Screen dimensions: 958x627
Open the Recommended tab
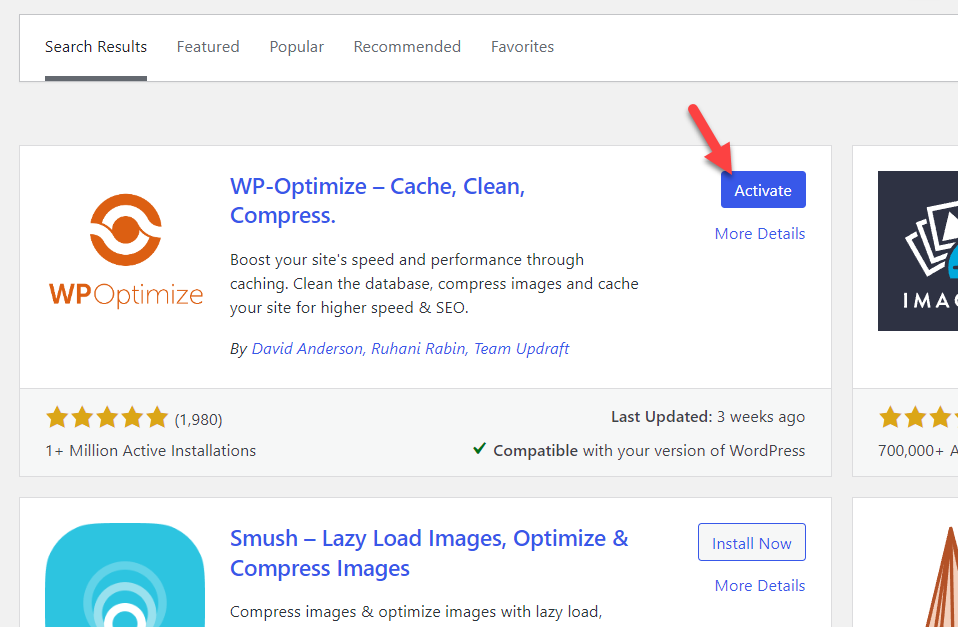407,46
